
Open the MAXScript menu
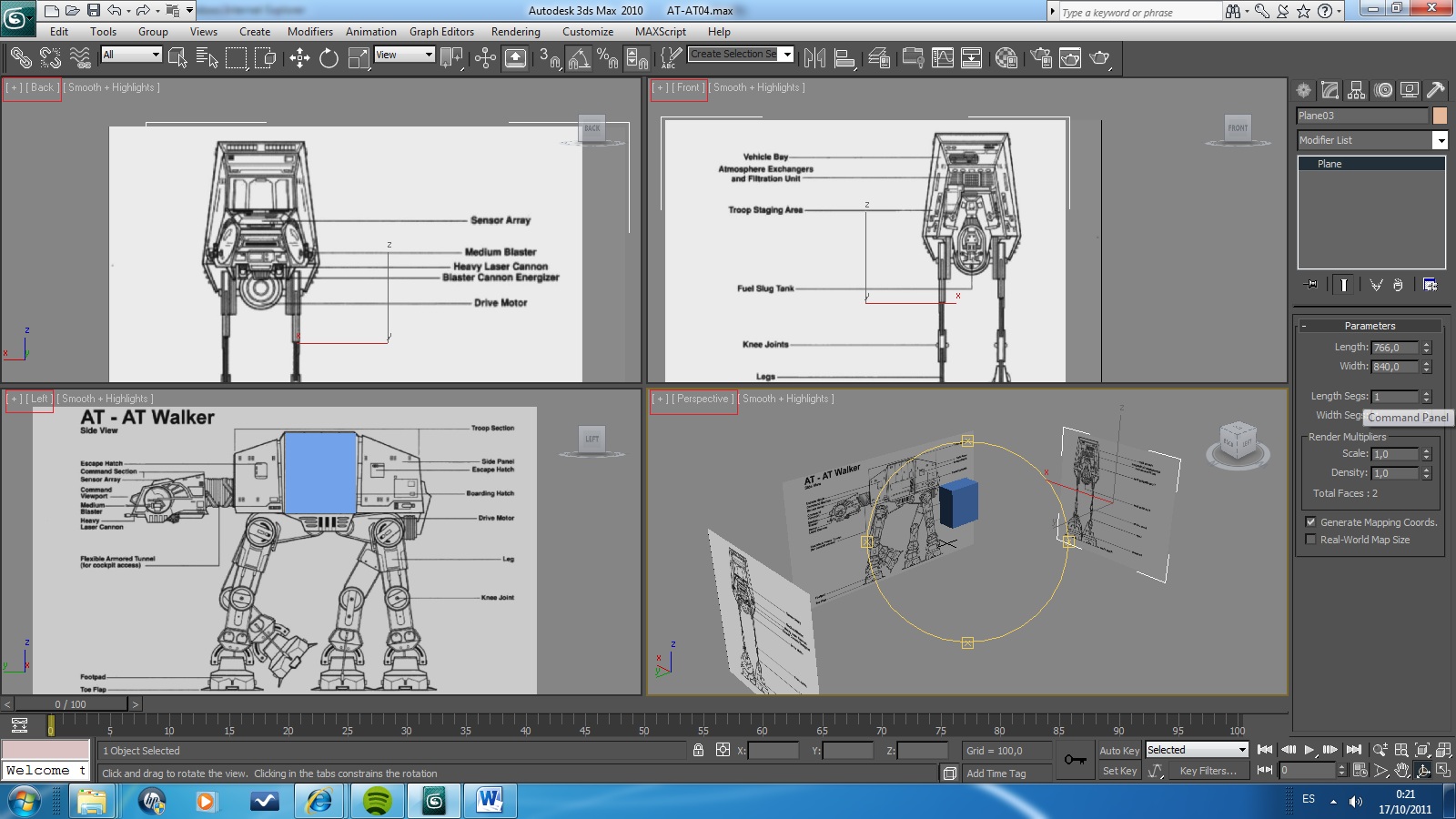click(x=661, y=31)
